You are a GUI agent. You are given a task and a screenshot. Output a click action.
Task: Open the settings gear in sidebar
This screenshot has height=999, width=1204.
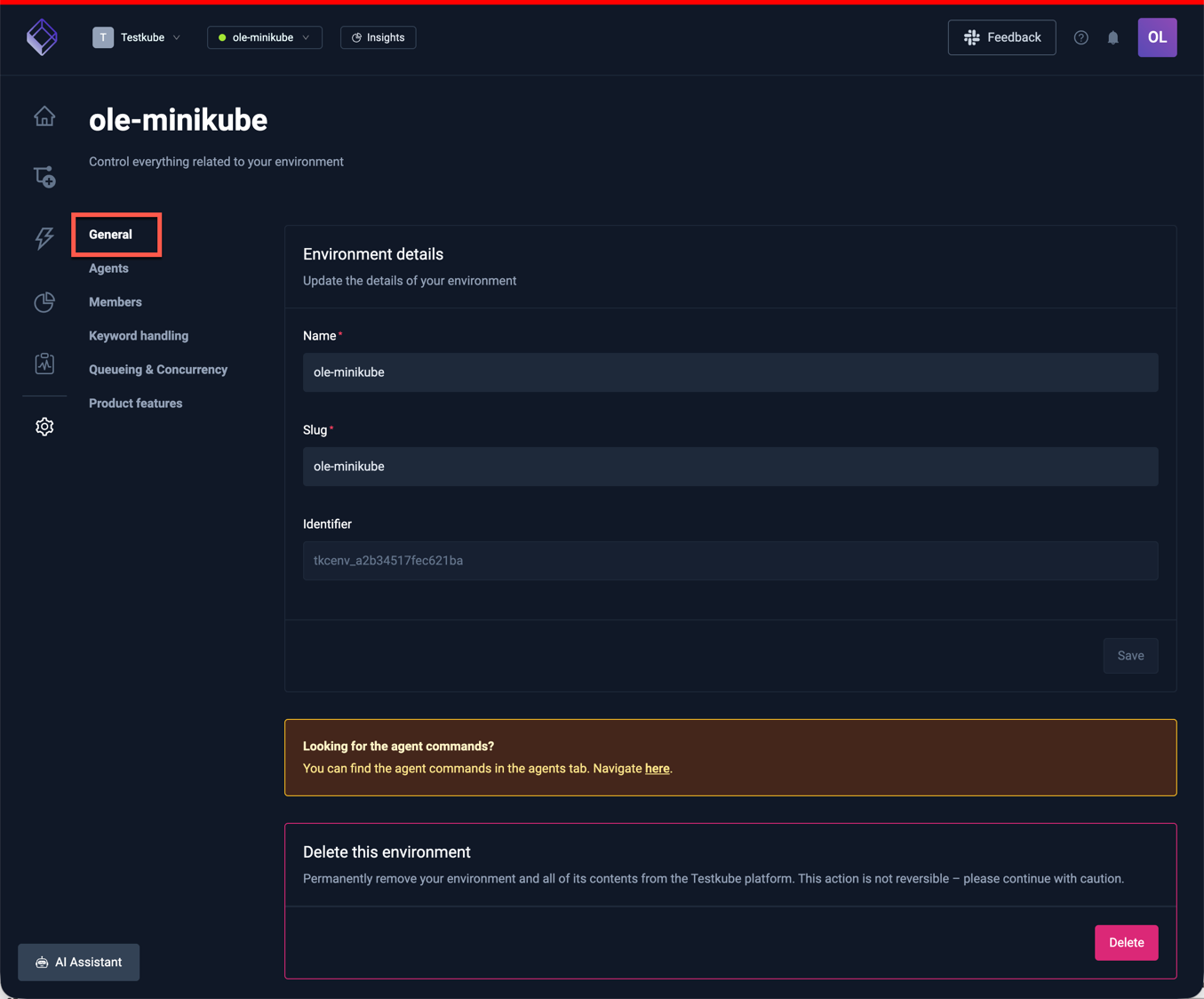(44, 426)
